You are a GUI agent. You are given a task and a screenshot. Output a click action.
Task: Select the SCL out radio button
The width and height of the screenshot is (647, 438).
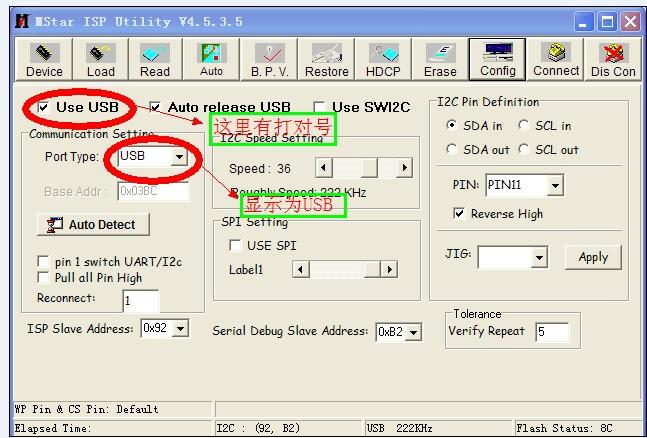(524, 149)
